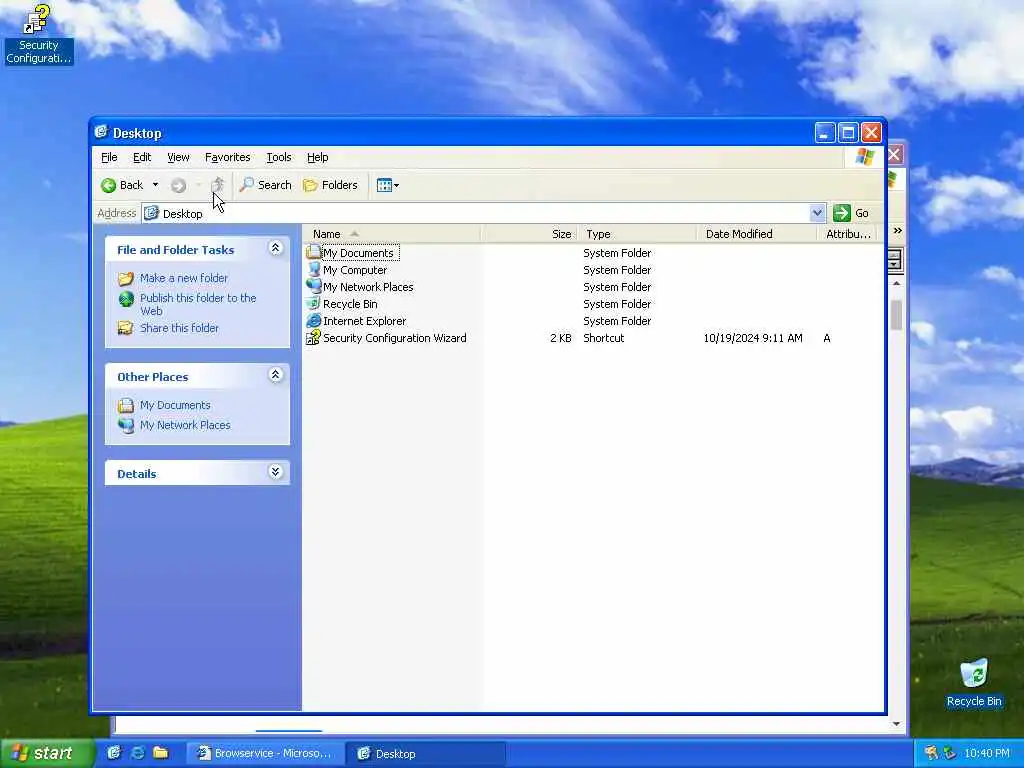Screen dimensions: 1024x768
Task: Click the first system tray icon
Action: pos(931,754)
